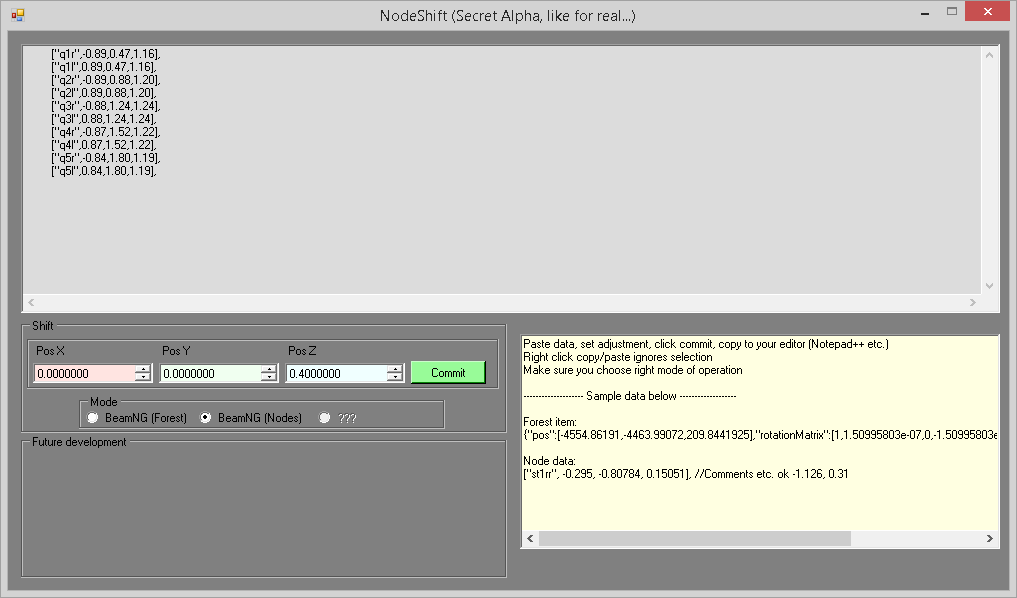
Task: Click the Pos Z input field
Action: (337, 374)
